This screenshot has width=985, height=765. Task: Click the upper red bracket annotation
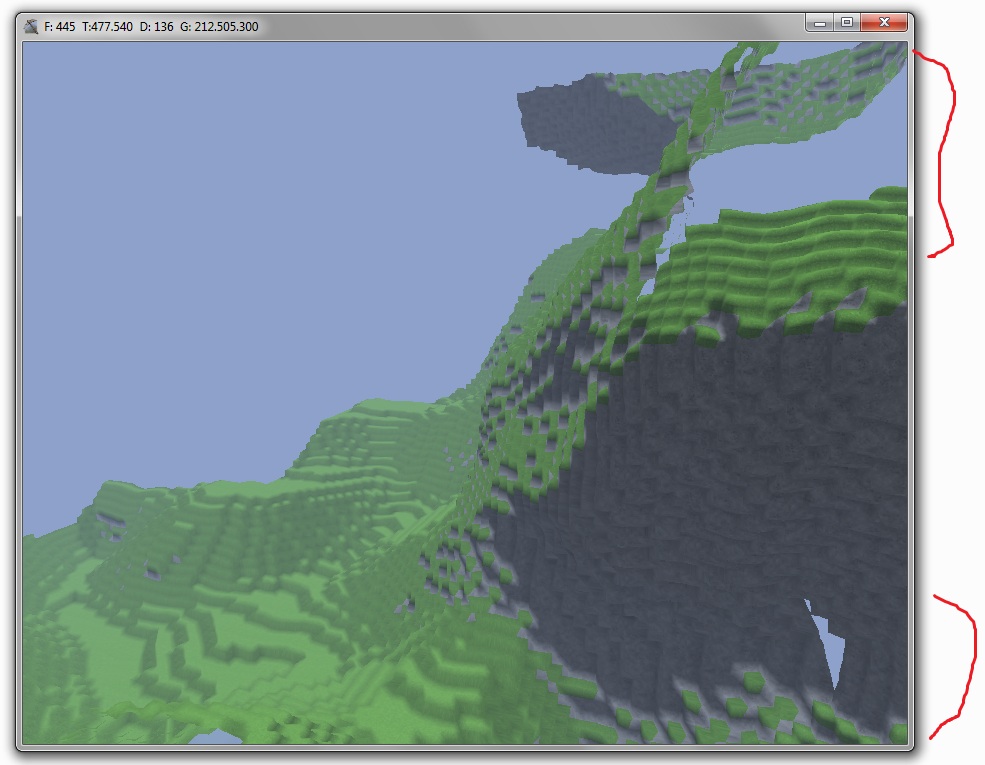point(945,150)
